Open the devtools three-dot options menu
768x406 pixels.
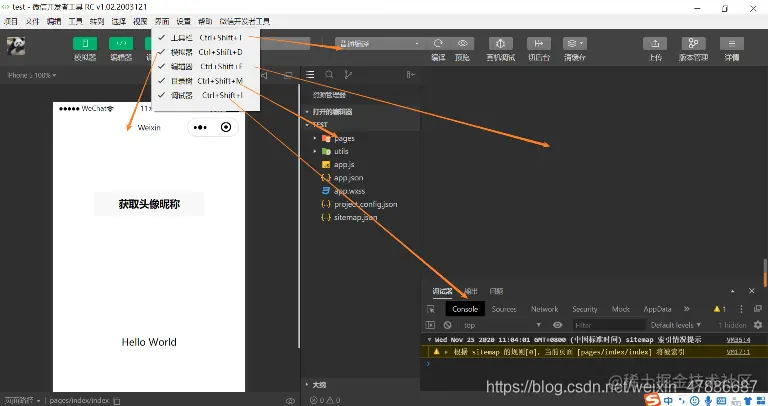pyautogui.click(x=741, y=309)
